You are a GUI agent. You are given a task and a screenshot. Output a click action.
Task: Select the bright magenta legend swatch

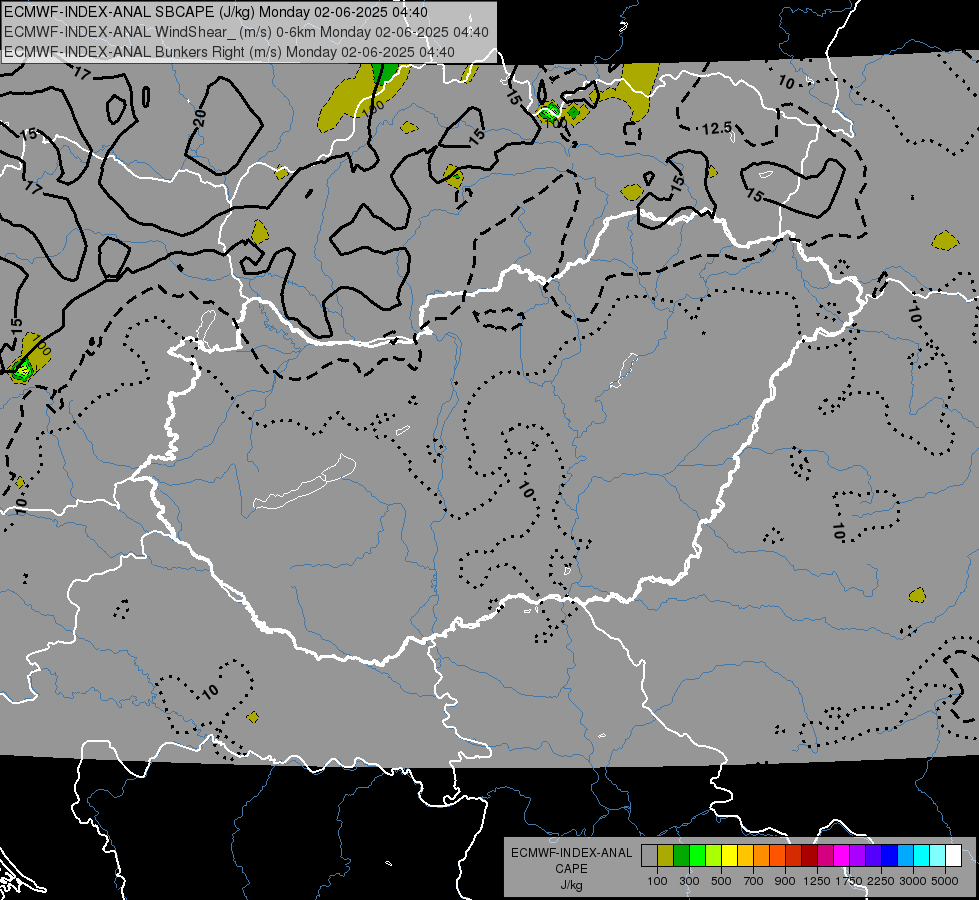(842, 856)
